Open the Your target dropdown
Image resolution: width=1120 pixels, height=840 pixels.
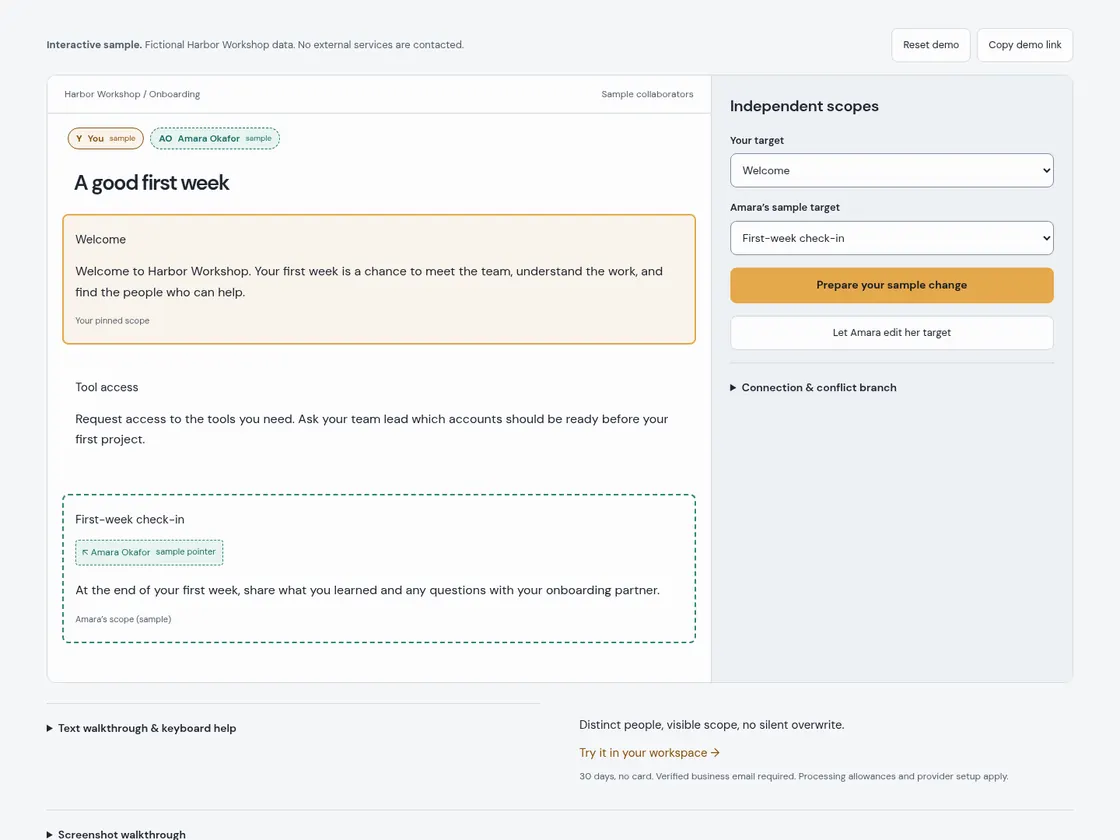coord(891,171)
